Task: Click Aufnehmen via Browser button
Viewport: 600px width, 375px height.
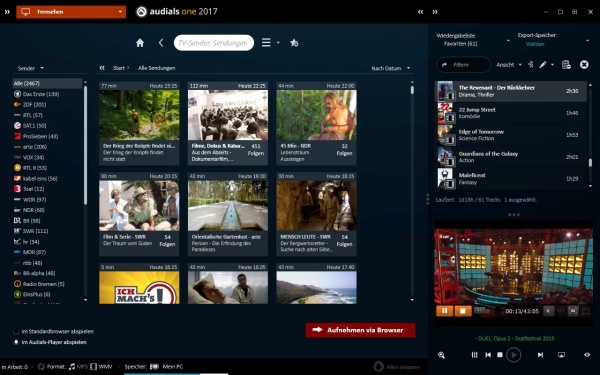Action: 360,330
